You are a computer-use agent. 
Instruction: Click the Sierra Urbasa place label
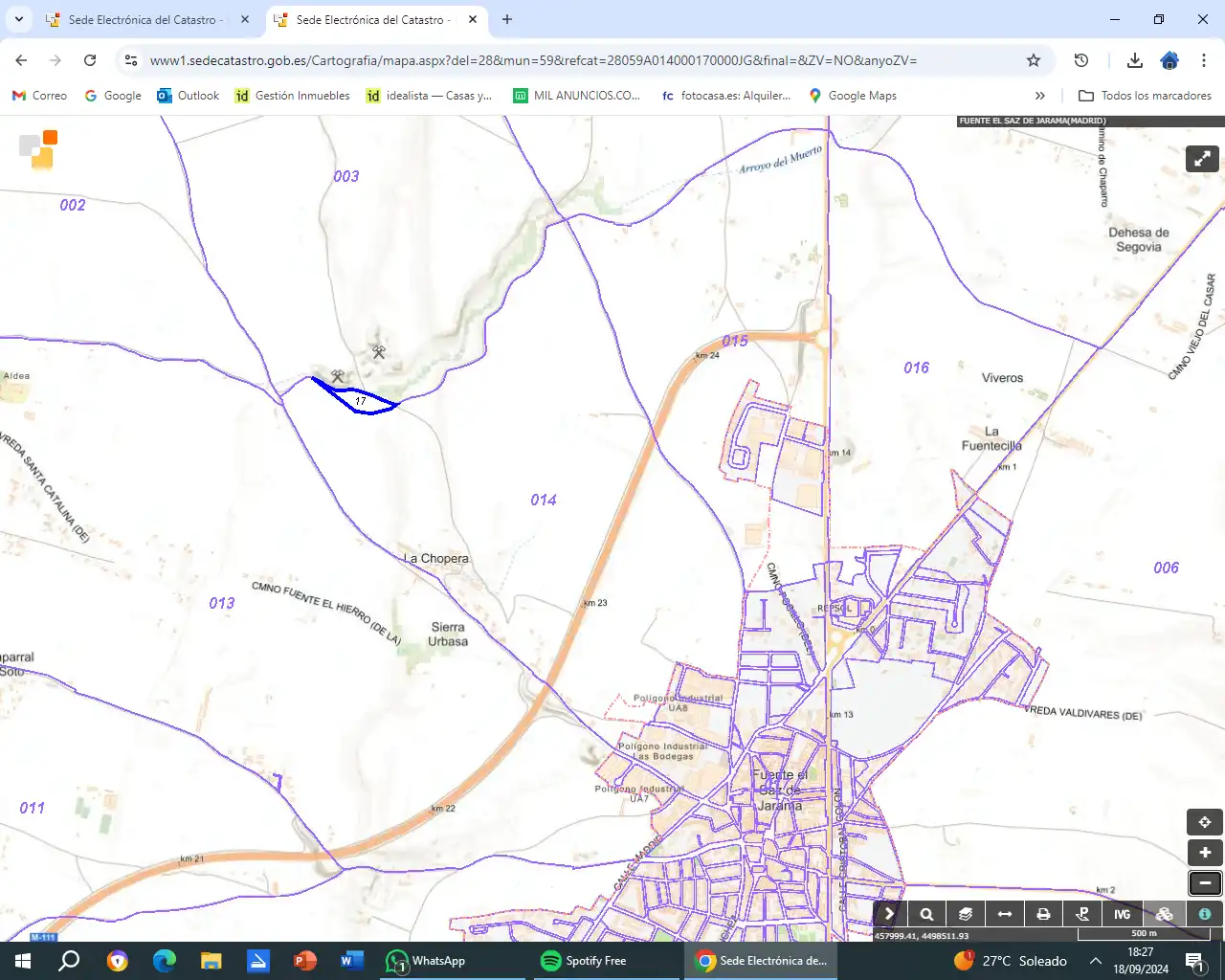click(448, 635)
